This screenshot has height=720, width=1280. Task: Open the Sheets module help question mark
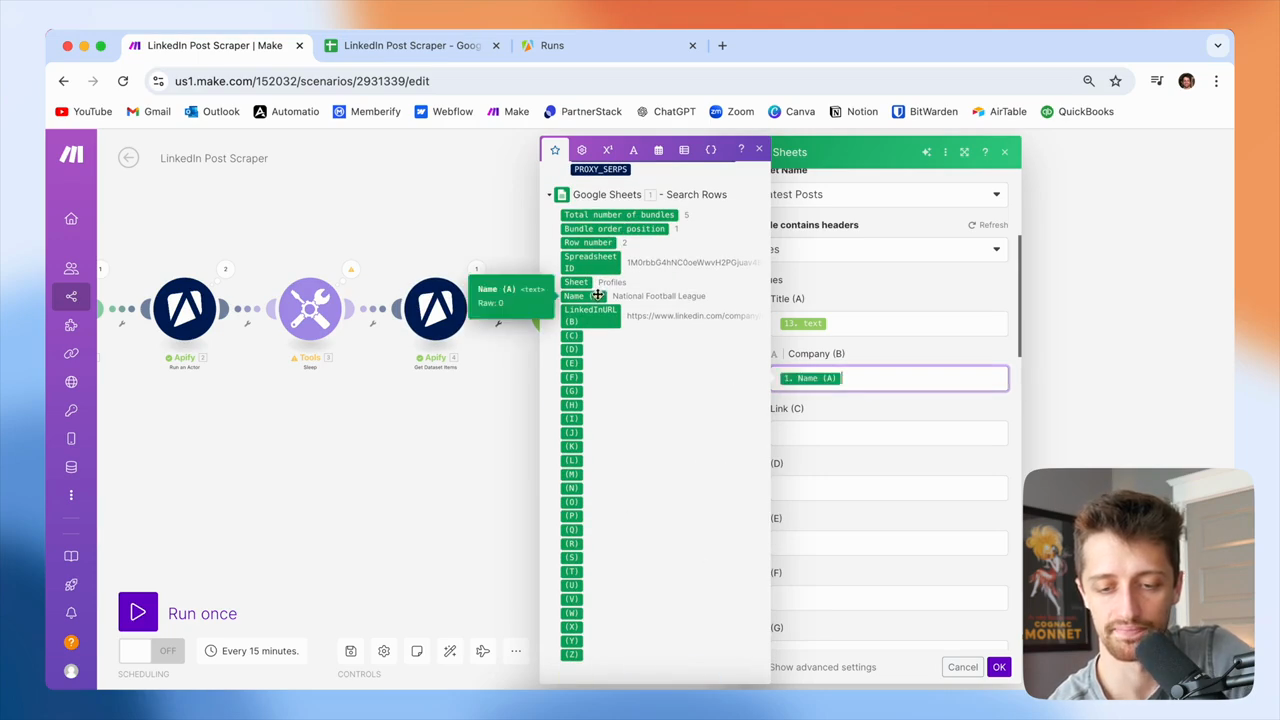(985, 152)
